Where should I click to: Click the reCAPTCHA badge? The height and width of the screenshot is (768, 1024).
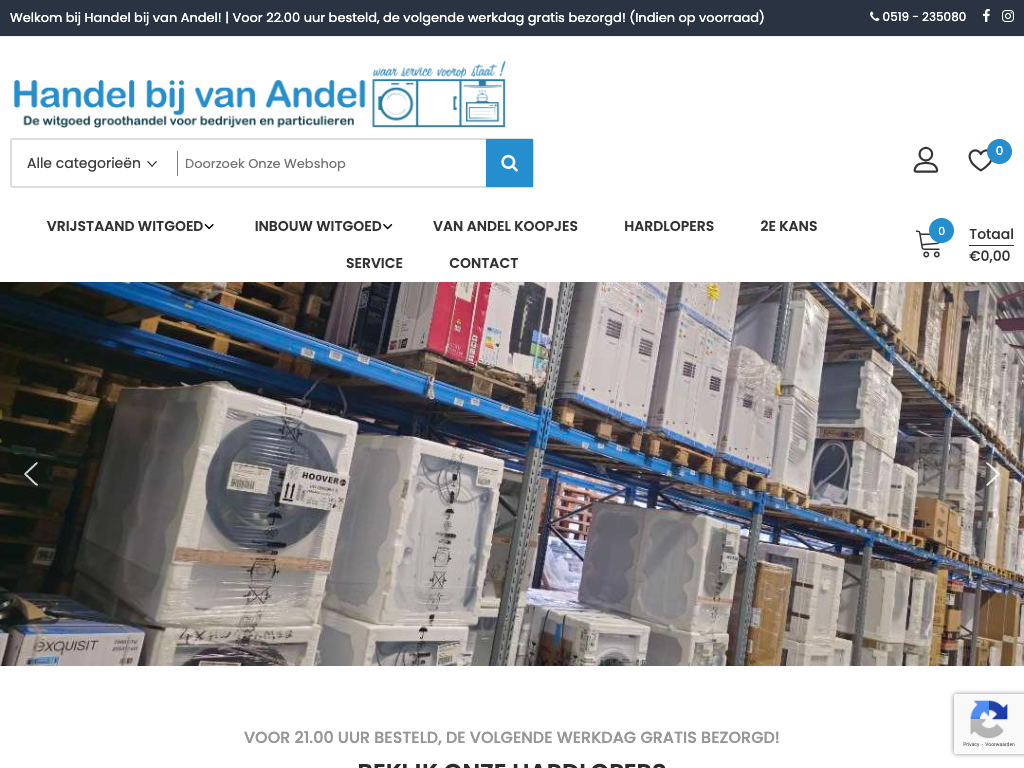tap(989, 725)
